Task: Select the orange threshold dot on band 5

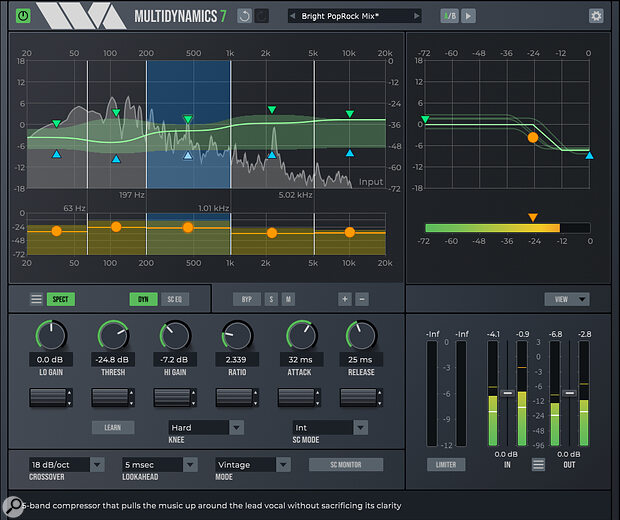Action: (x=350, y=232)
